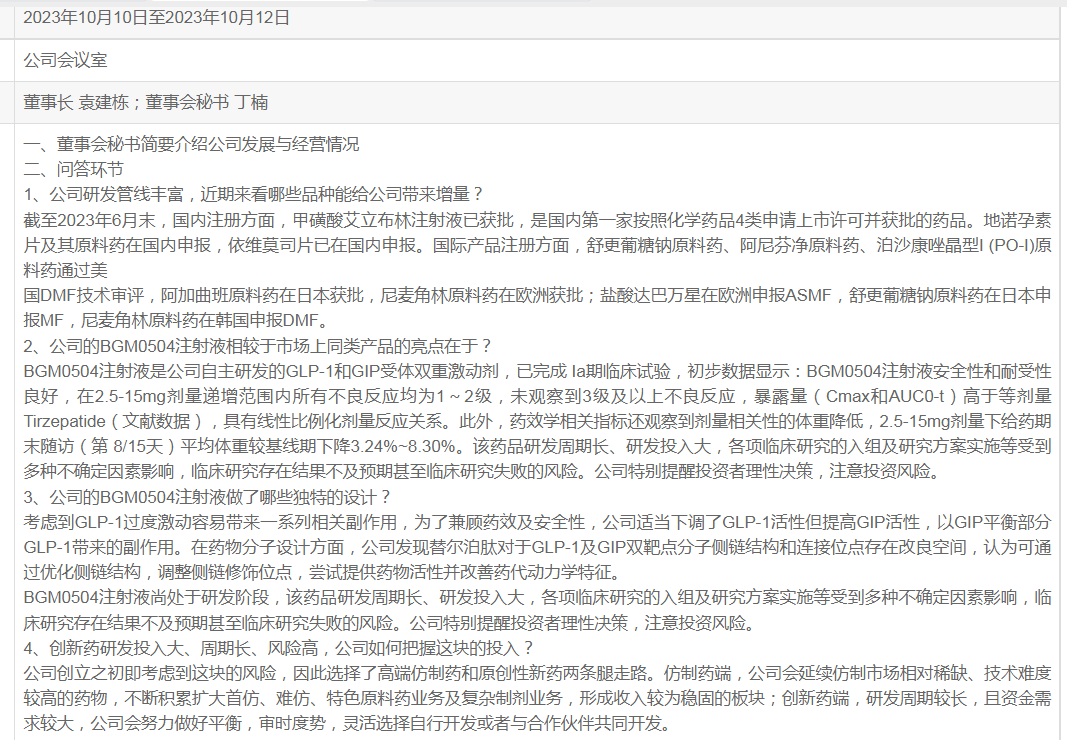Image resolution: width=1067 pixels, height=740 pixels.
Task: Click question 2 about BGM0504 同类产品亮点
Action: tap(258, 346)
